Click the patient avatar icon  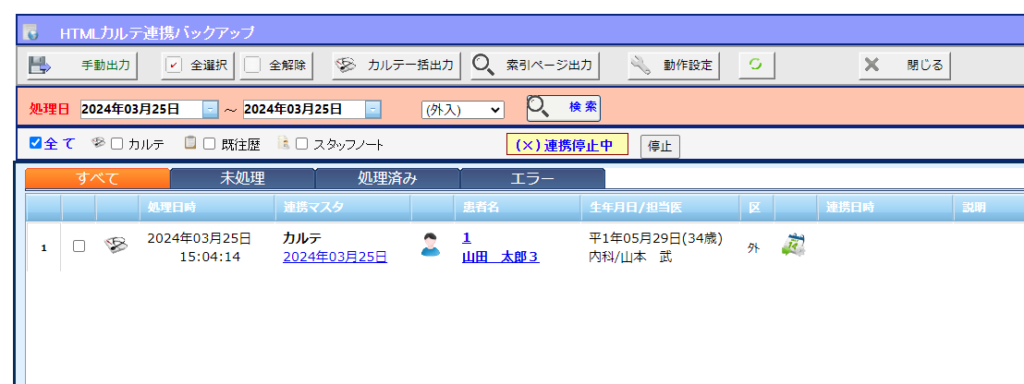[x=430, y=245]
